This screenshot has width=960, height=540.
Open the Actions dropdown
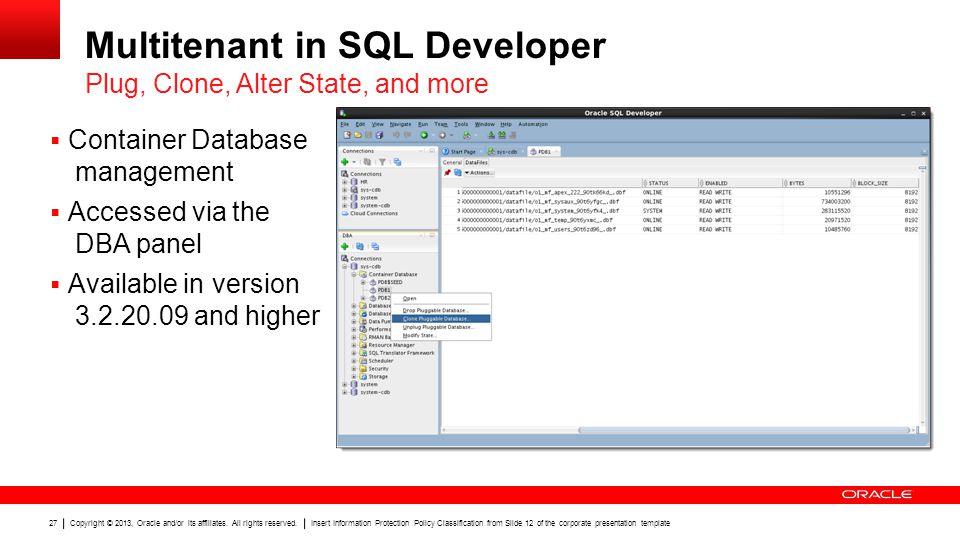pos(478,173)
